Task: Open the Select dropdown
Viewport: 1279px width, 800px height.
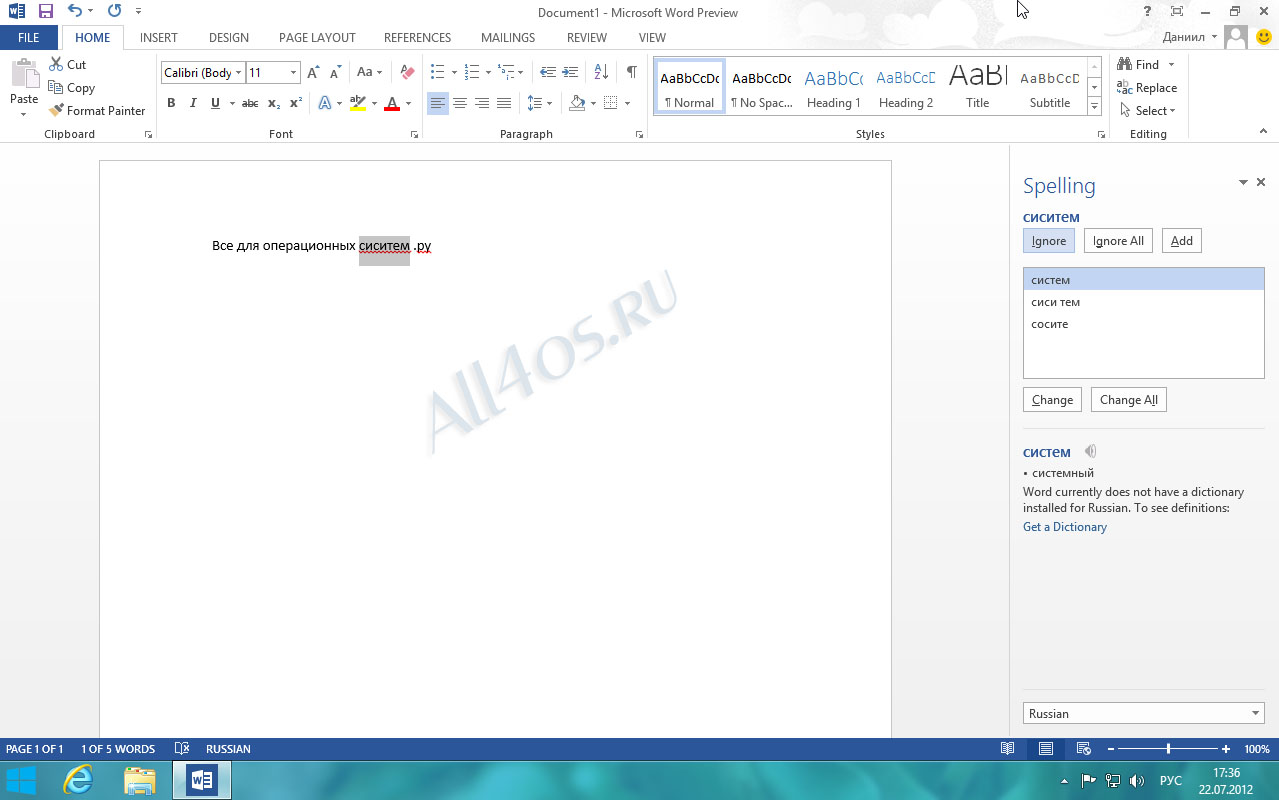Action: (x=1148, y=110)
